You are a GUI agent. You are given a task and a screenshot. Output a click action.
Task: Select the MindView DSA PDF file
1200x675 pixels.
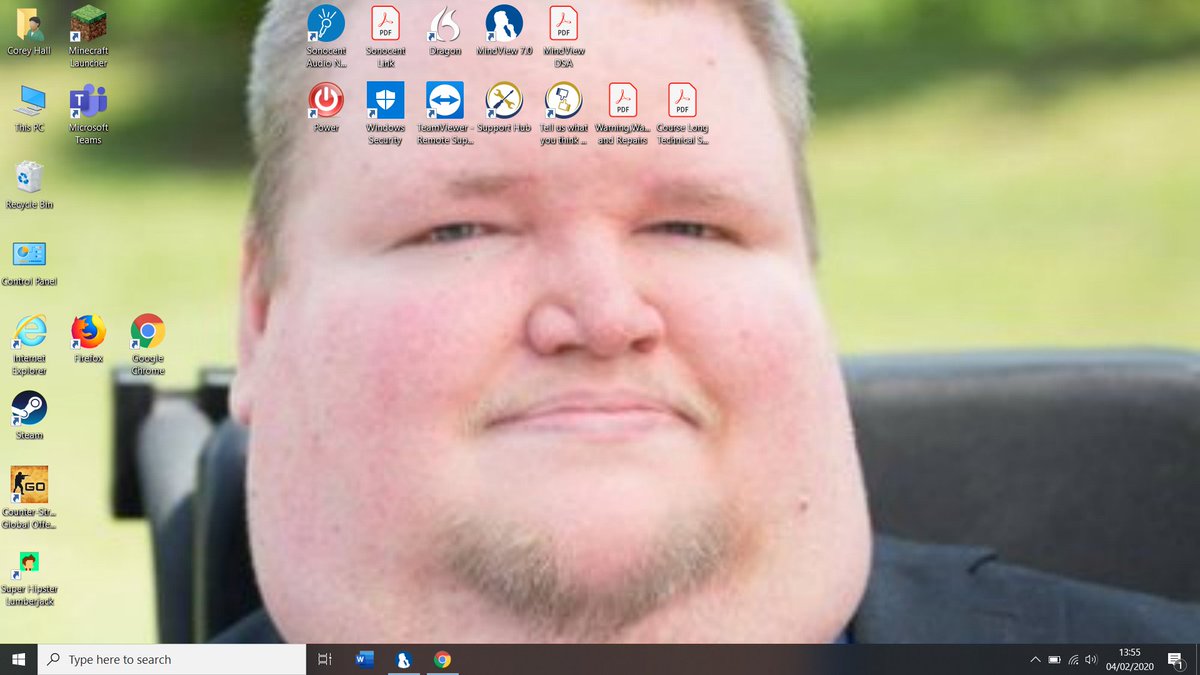[563, 36]
